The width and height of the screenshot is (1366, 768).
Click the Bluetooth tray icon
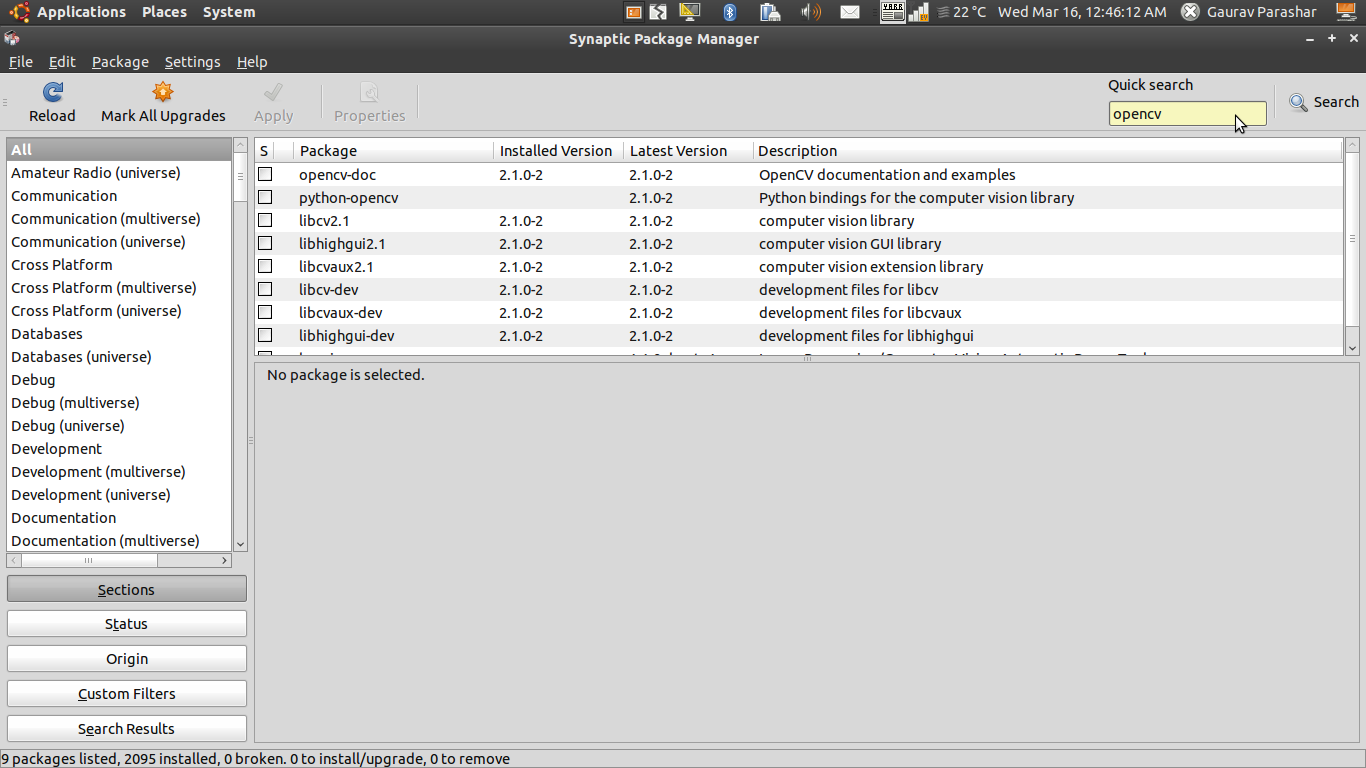[x=730, y=12]
